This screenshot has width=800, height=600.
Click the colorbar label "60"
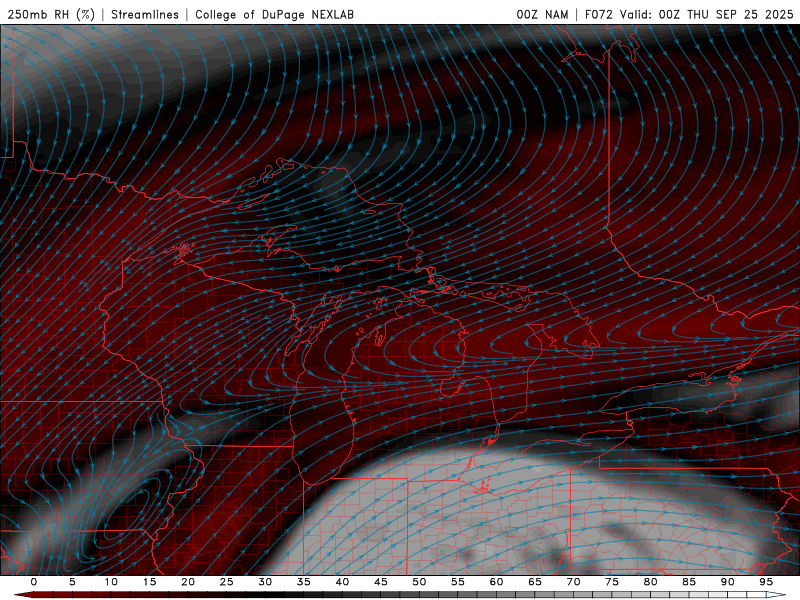[496, 582]
